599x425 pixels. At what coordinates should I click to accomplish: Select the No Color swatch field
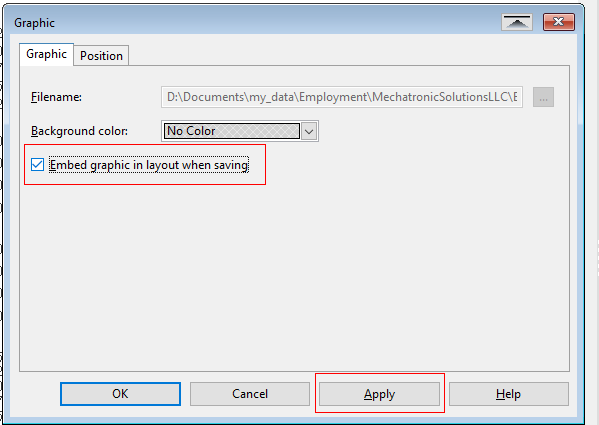(x=232, y=131)
